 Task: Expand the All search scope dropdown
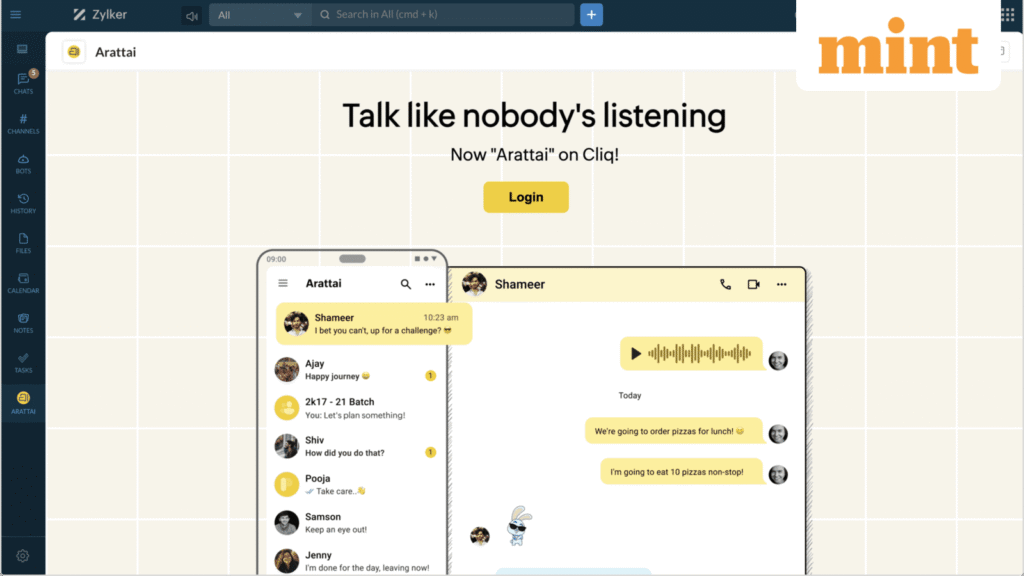pos(260,15)
